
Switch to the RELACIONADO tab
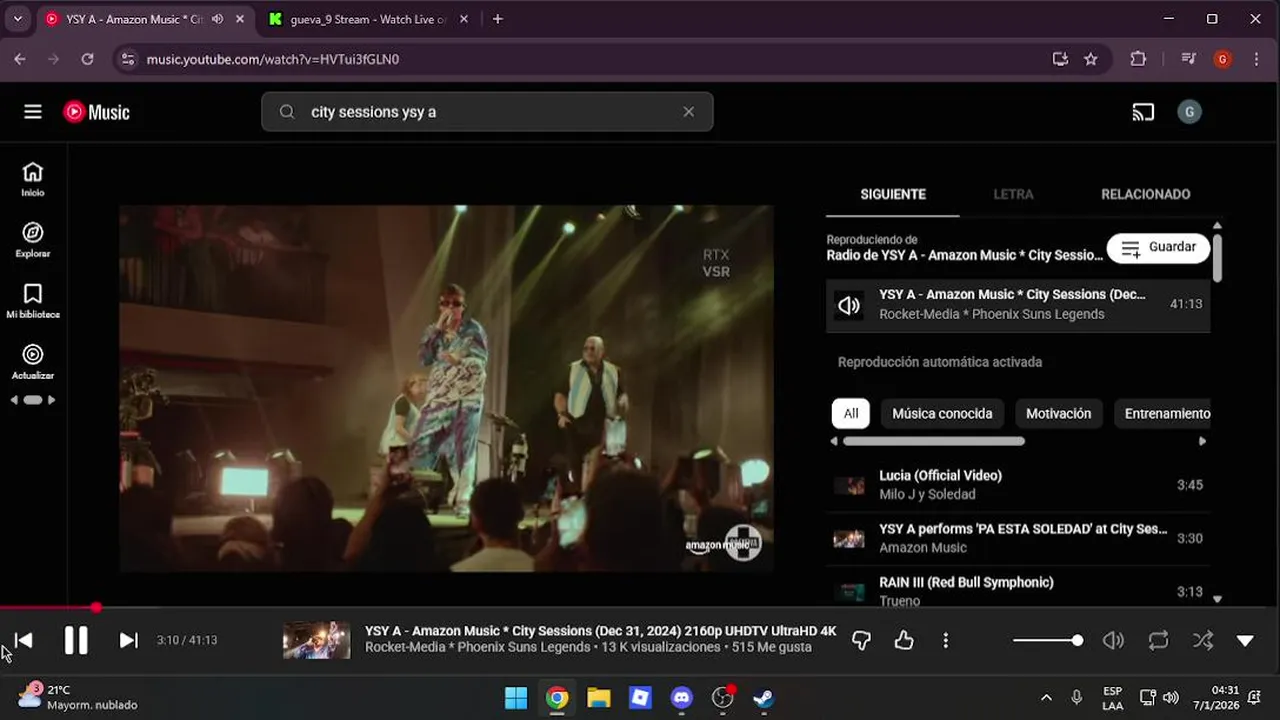pos(1145,194)
